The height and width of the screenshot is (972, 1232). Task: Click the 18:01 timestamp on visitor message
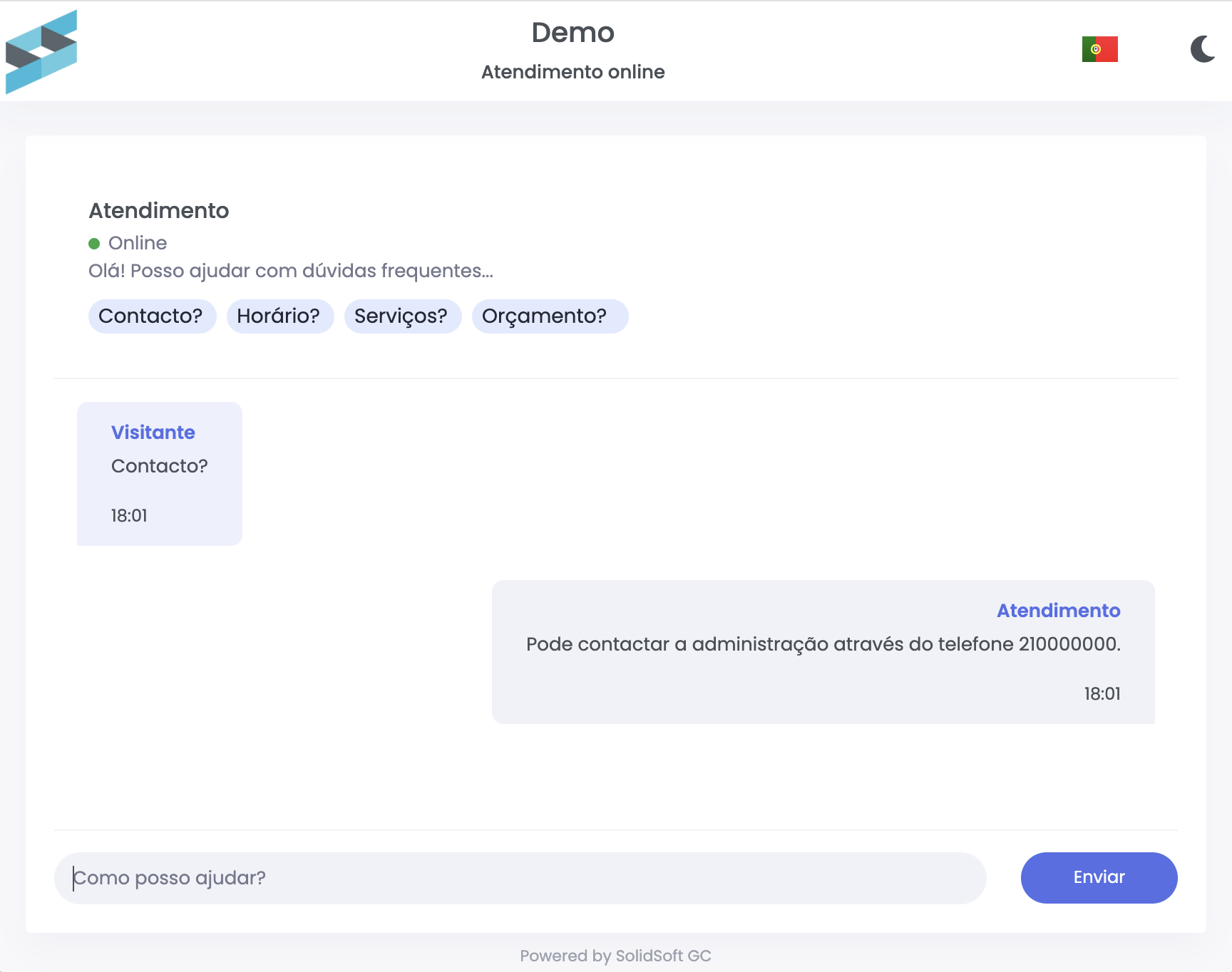point(129,515)
